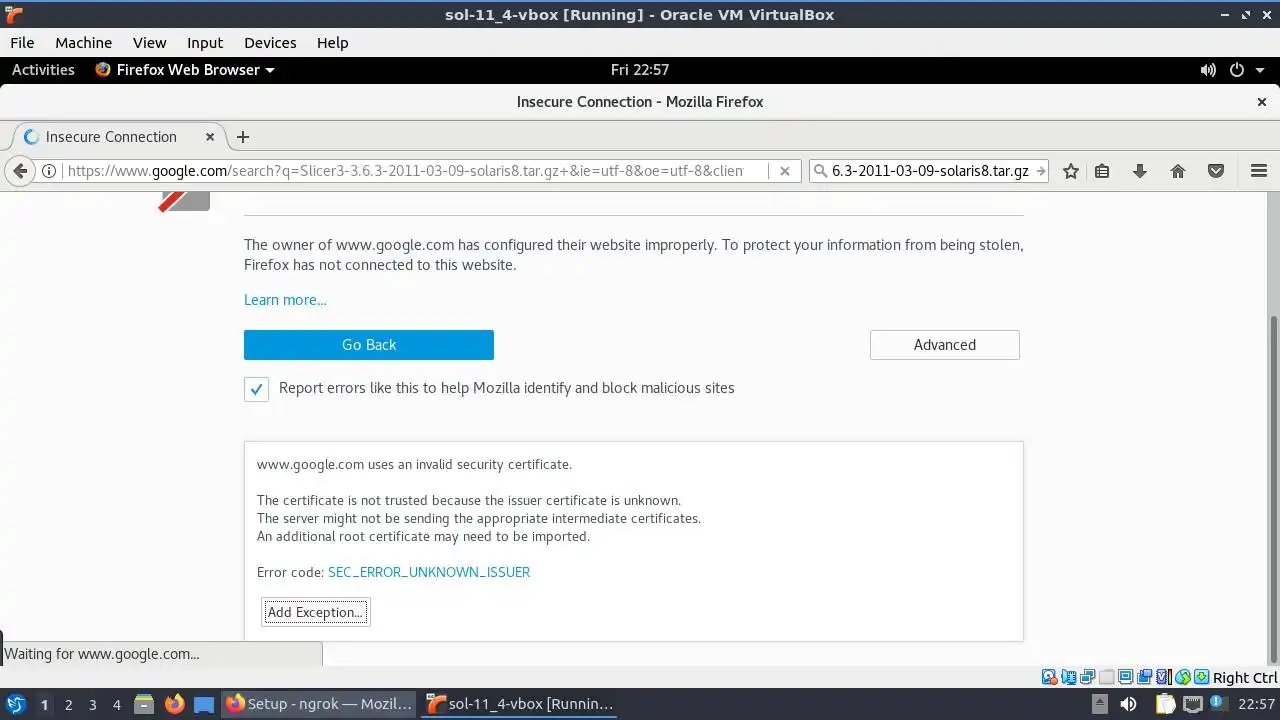
Task: Open GNOME power menu icon
Action: pos(1237,70)
